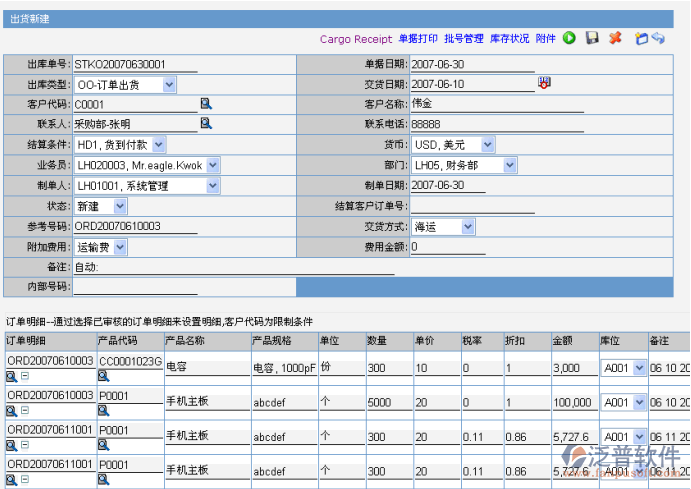
Task: Open the 出库类型 dropdown
Action: [x=169, y=85]
